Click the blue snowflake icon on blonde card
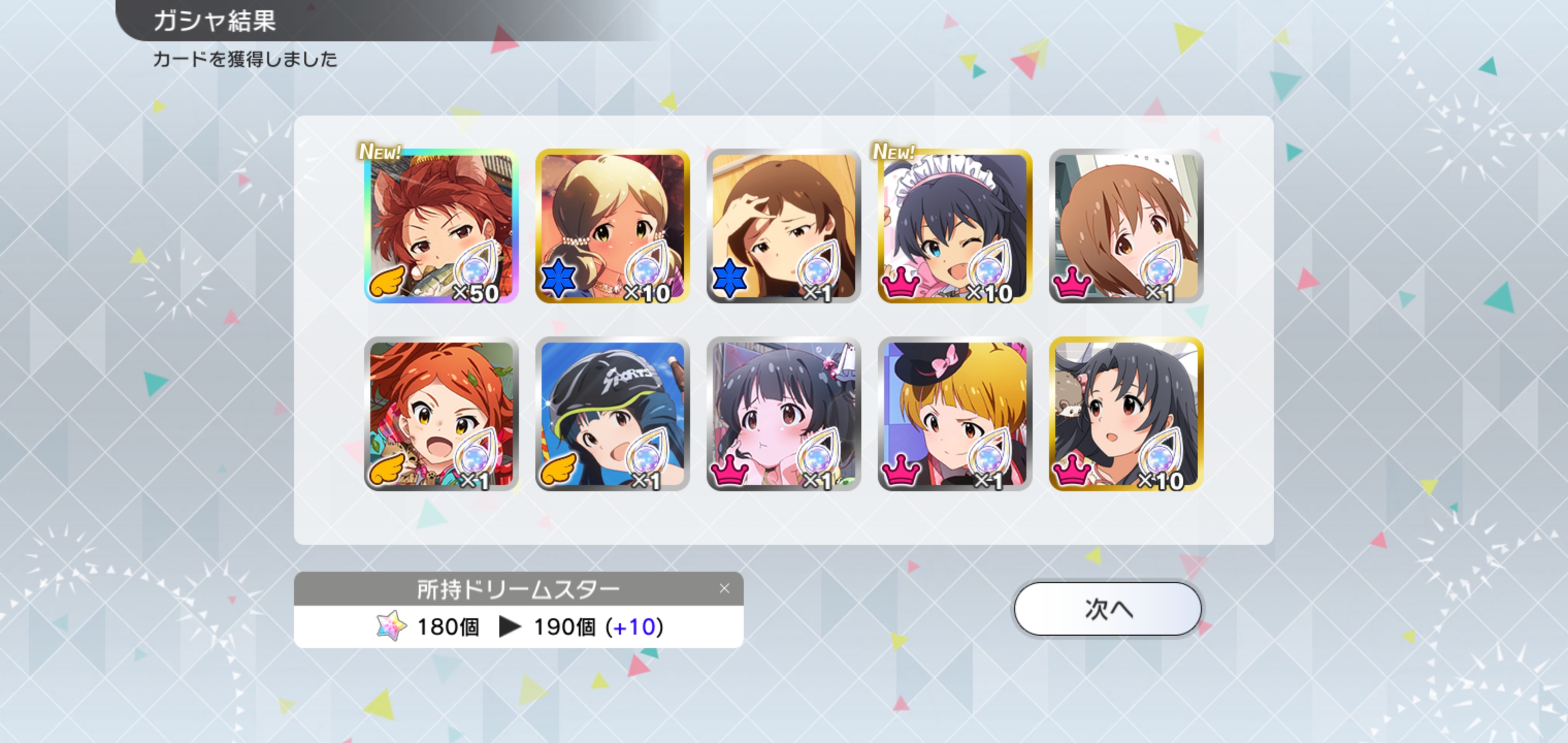This screenshot has width=1568, height=743. (558, 278)
